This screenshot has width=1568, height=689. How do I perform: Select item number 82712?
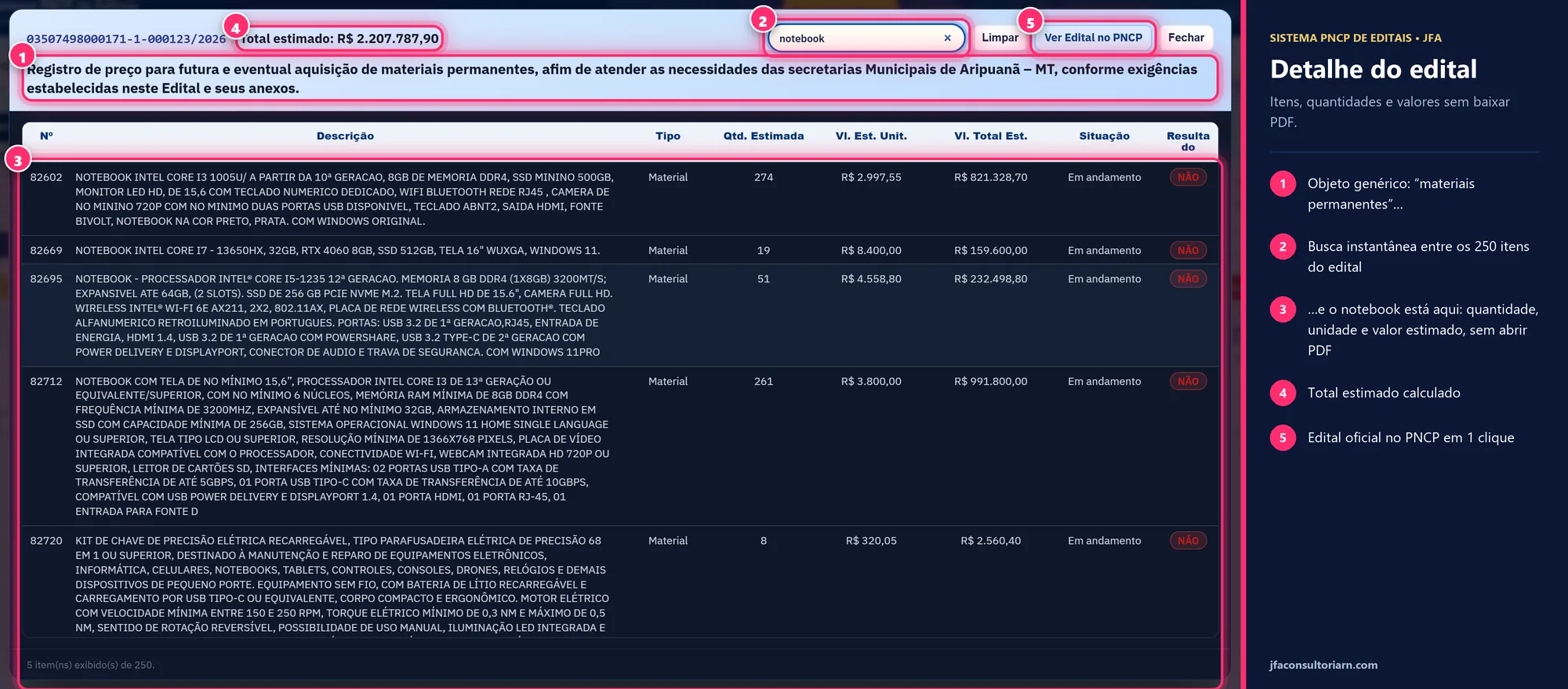point(46,381)
